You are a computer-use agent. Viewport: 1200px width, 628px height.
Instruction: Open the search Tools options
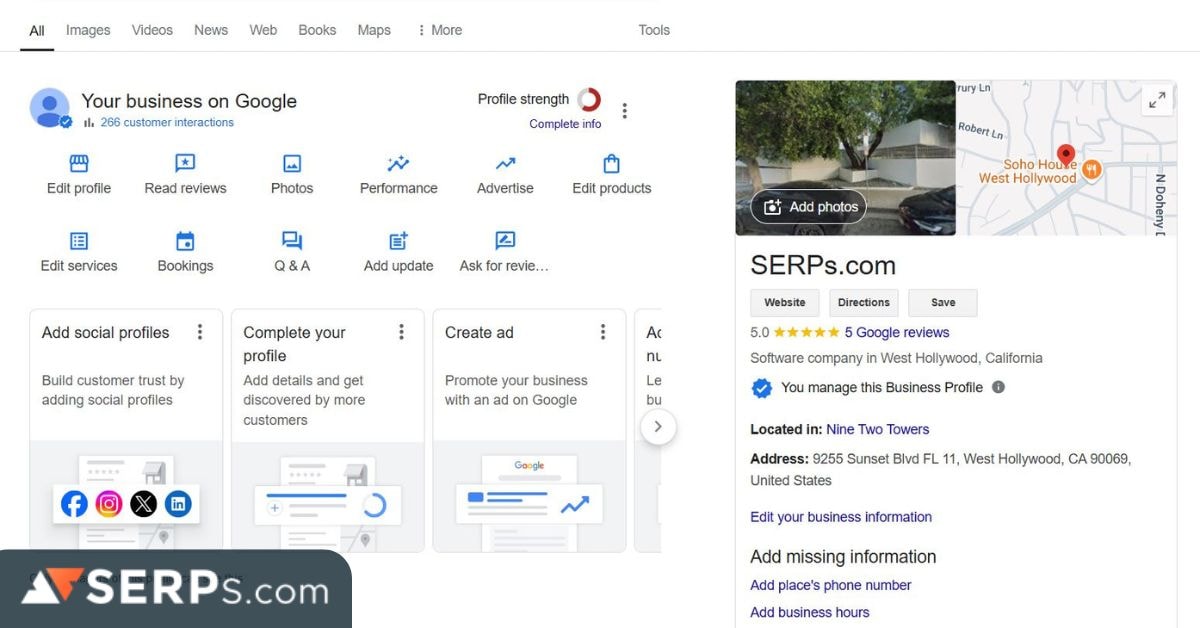click(x=654, y=30)
